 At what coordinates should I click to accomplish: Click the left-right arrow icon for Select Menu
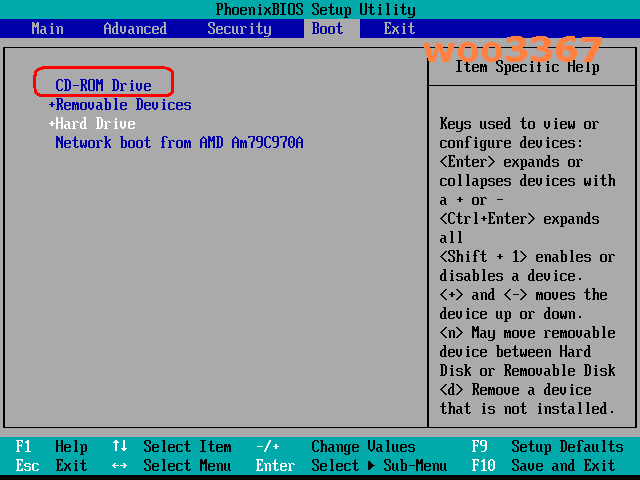pyautogui.click(x=120, y=466)
